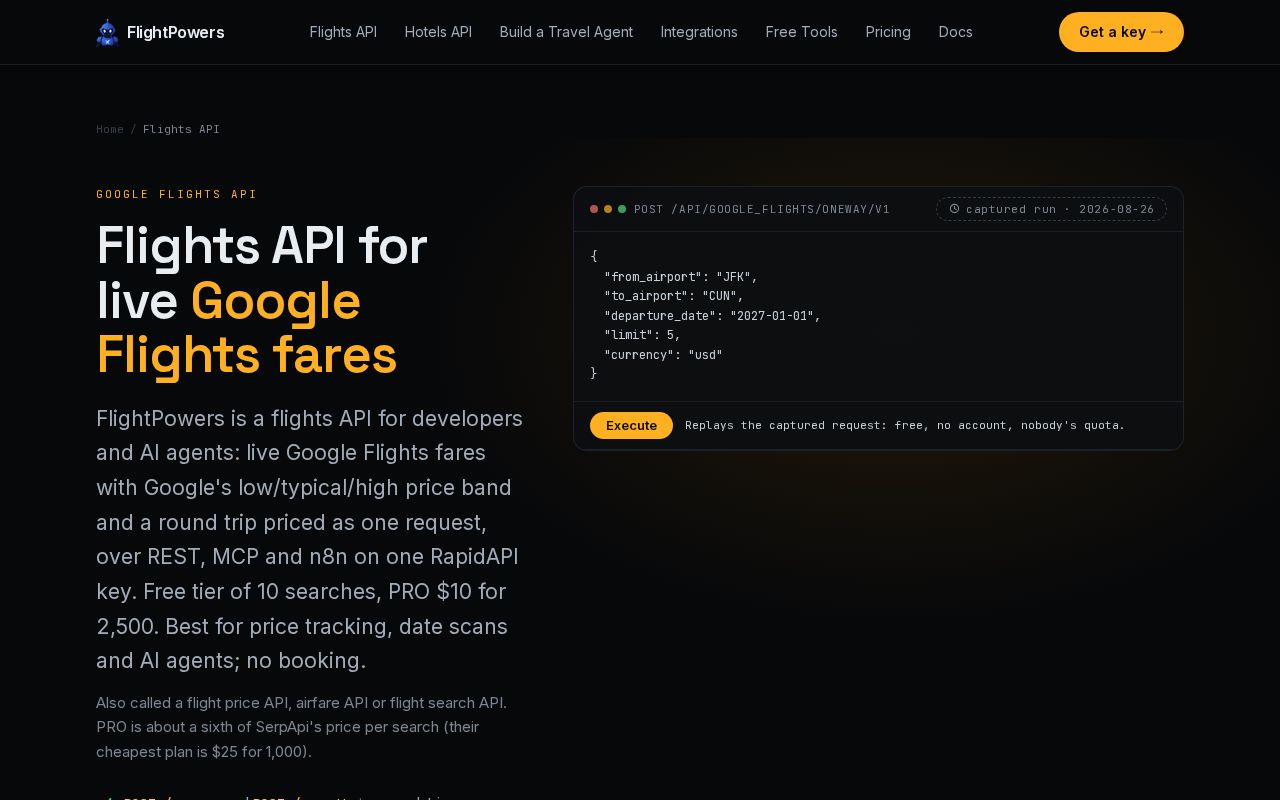This screenshot has width=1280, height=800.
Task: Click the yellow dot in code window
Action: click(608, 209)
